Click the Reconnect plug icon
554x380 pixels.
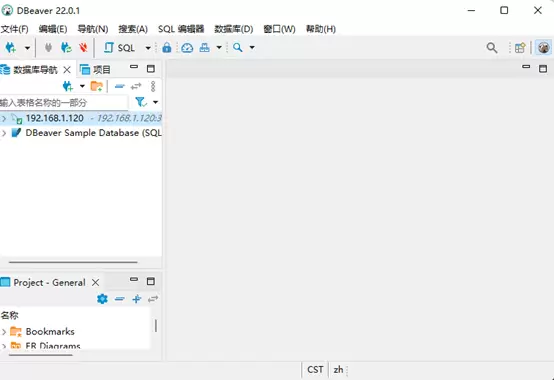point(66,47)
